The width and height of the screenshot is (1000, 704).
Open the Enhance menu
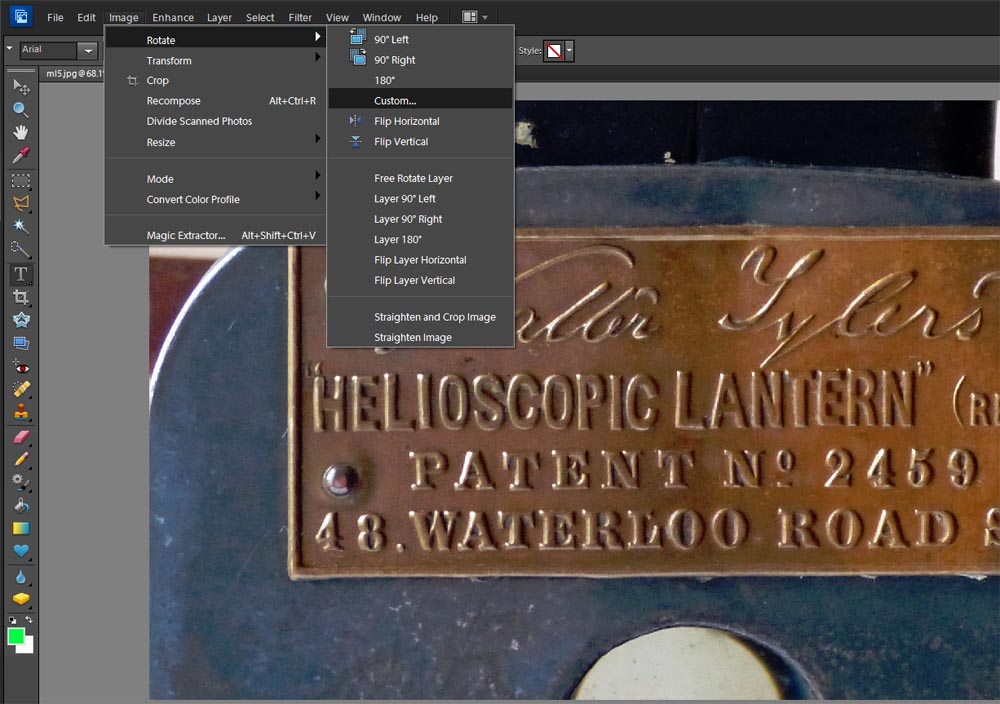(x=173, y=17)
